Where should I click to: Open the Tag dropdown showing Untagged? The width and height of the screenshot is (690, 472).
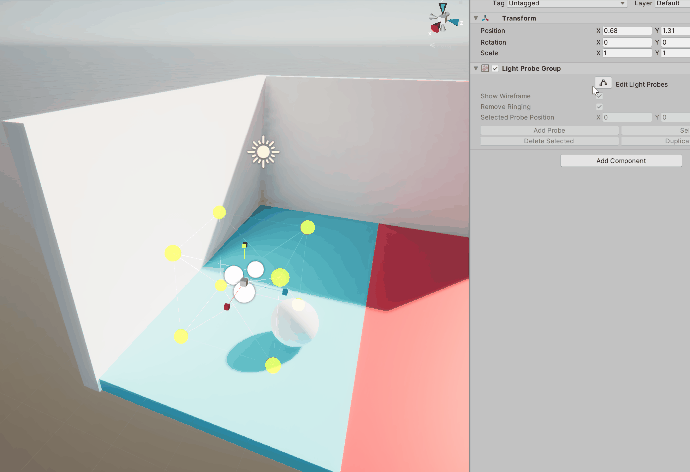(565, 4)
